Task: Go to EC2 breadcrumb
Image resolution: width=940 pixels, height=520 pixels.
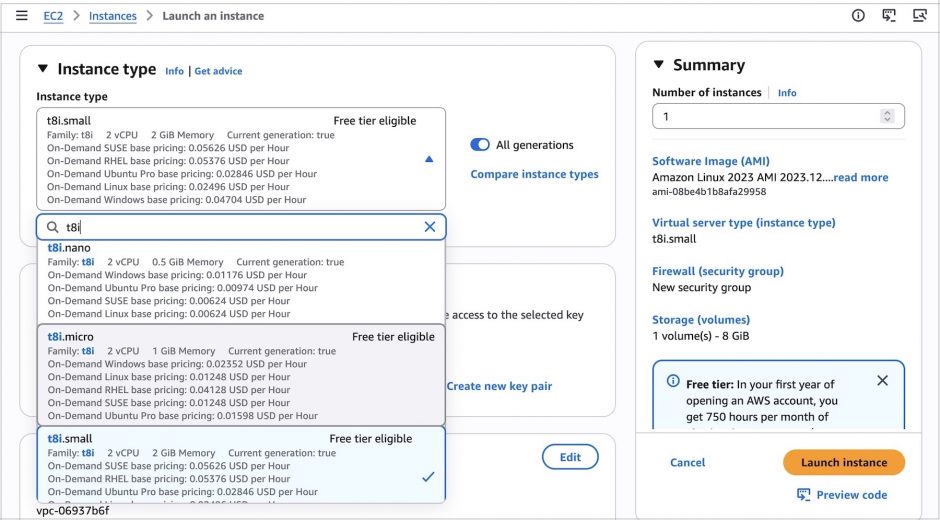Action: 53,16
